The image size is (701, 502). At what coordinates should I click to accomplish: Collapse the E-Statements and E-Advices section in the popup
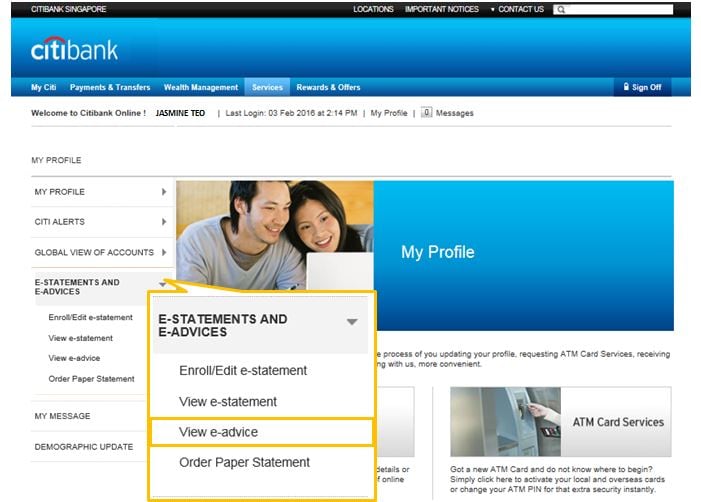click(x=351, y=322)
